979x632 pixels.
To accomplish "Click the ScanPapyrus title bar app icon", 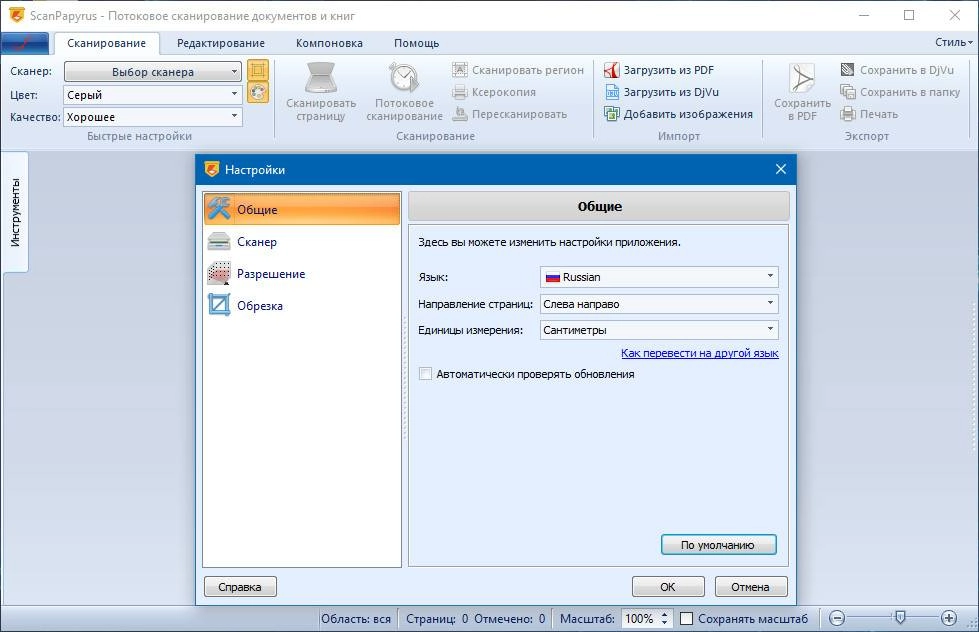I will point(17,15).
